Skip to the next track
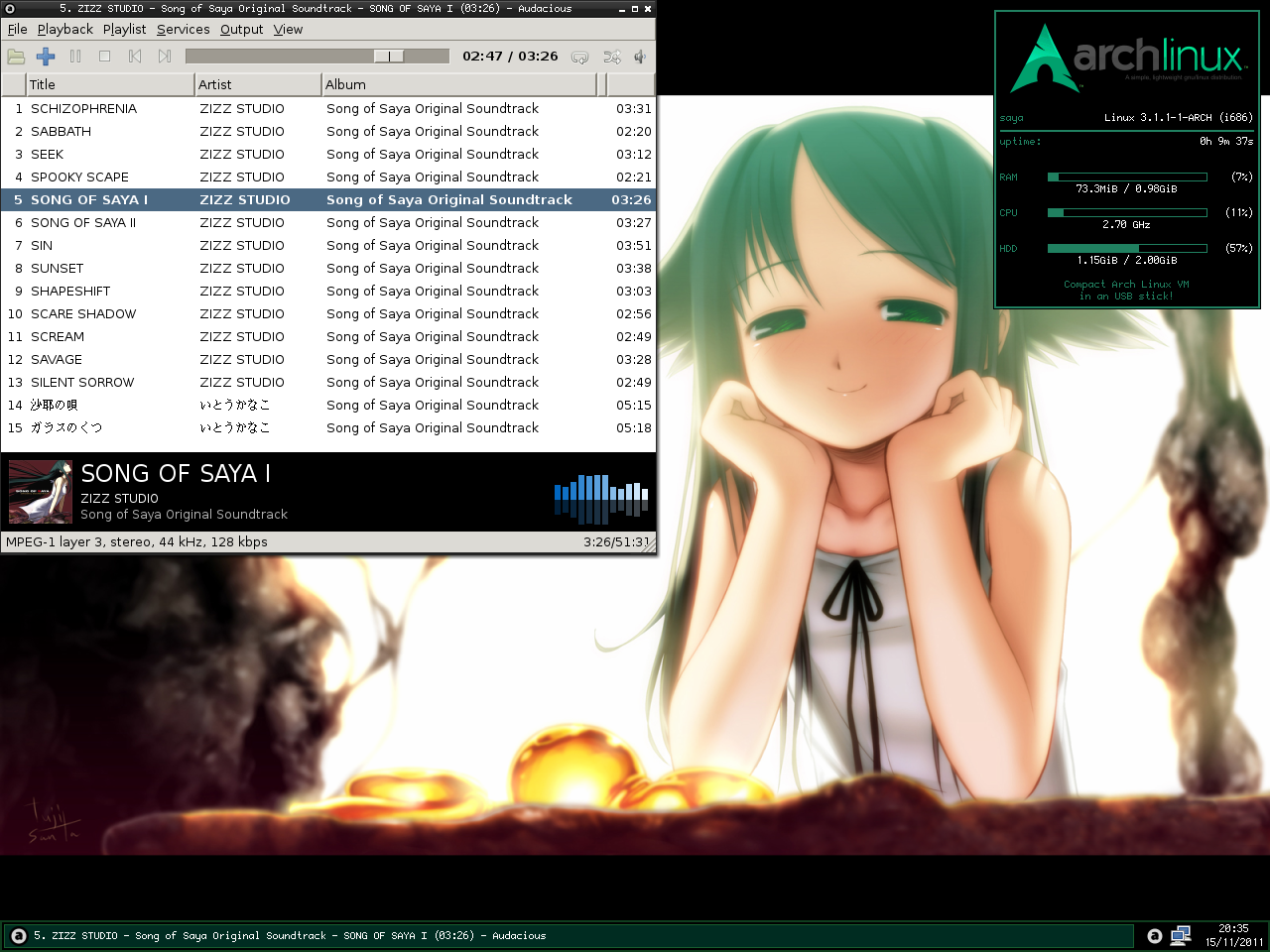This screenshot has width=1270, height=952. tap(165, 57)
